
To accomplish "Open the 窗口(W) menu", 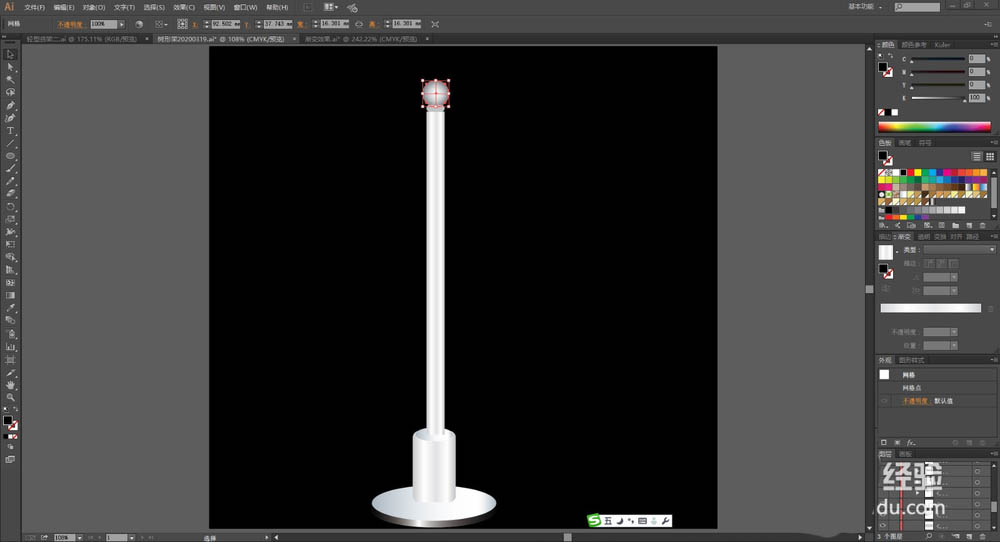I will pyautogui.click(x=245, y=8).
